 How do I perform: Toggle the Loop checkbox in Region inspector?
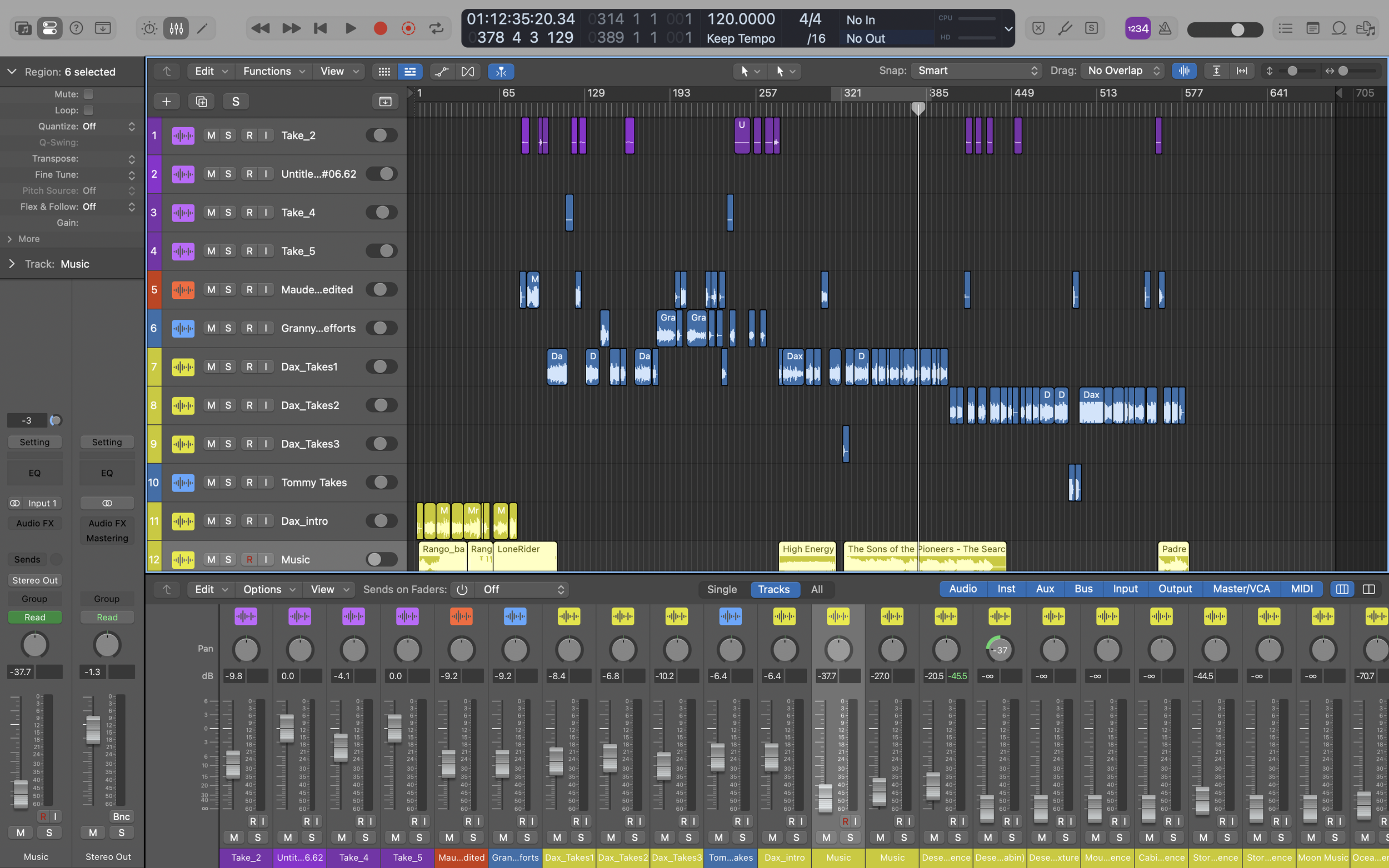(88, 110)
